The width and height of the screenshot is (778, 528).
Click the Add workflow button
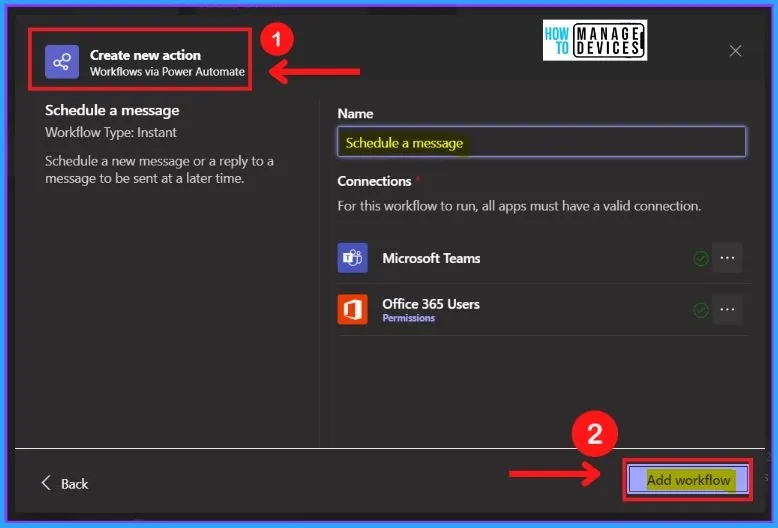pyautogui.click(x=688, y=479)
